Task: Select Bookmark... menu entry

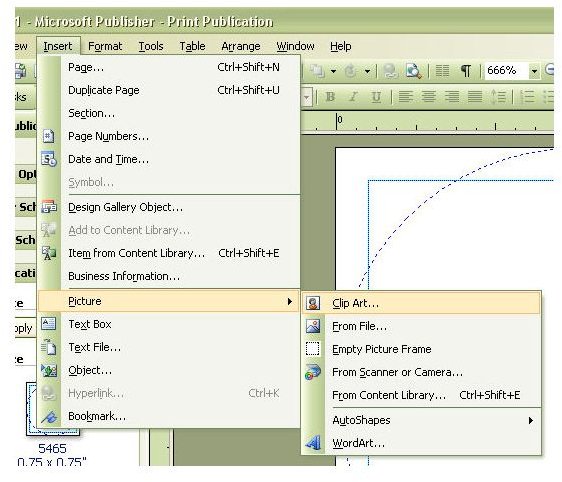Action: [168, 416]
